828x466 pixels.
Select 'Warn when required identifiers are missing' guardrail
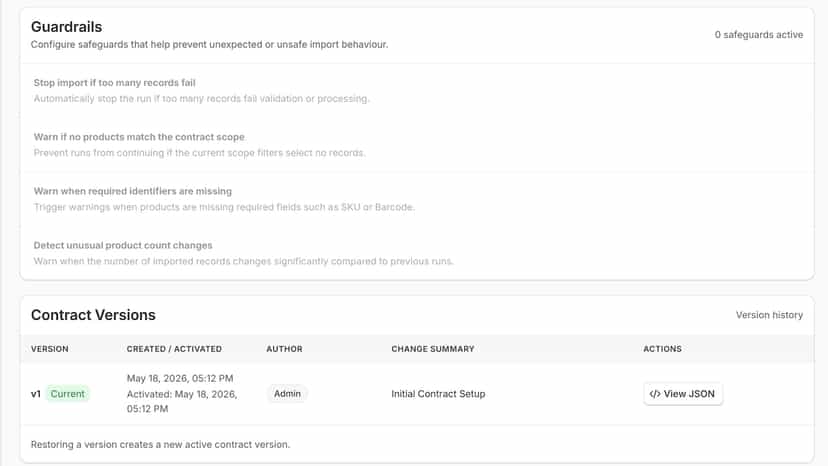(133, 191)
